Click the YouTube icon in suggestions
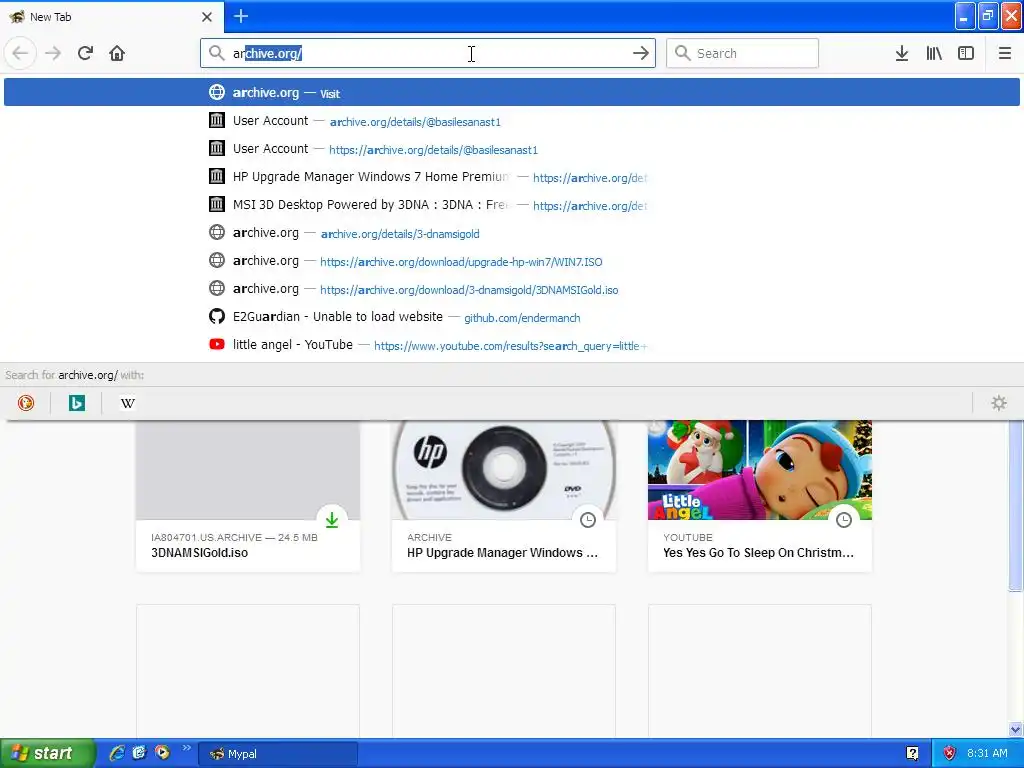The image size is (1024, 768). [x=217, y=344]
